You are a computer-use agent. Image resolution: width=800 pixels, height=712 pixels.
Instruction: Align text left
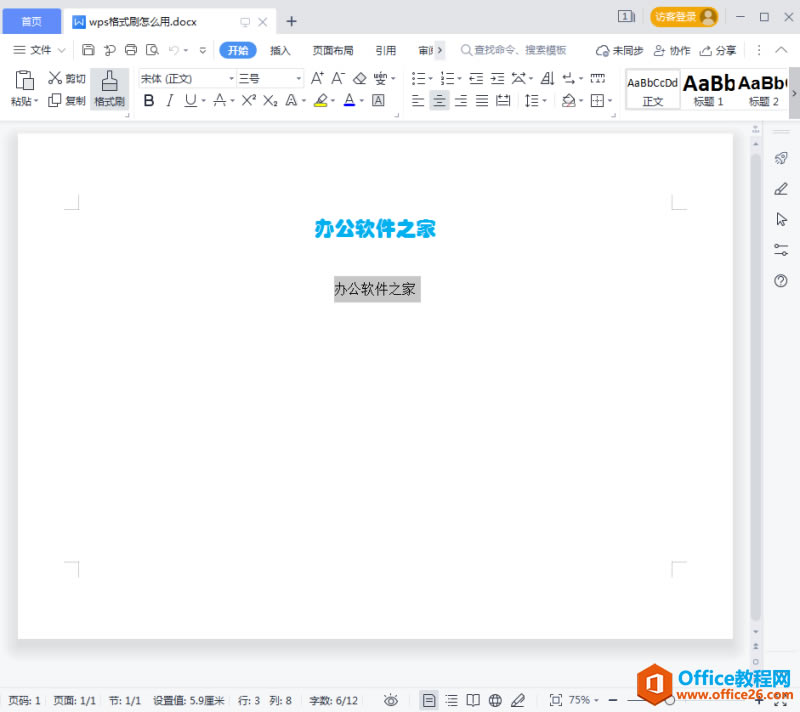(x=418, y=100)
